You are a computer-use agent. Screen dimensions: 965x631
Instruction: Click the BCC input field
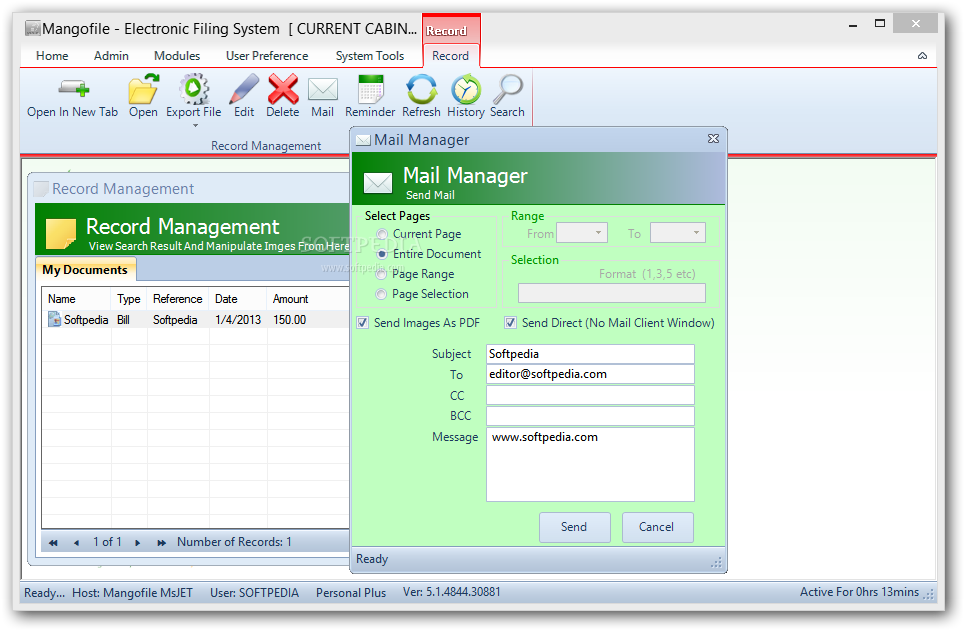tap(590, 416)
